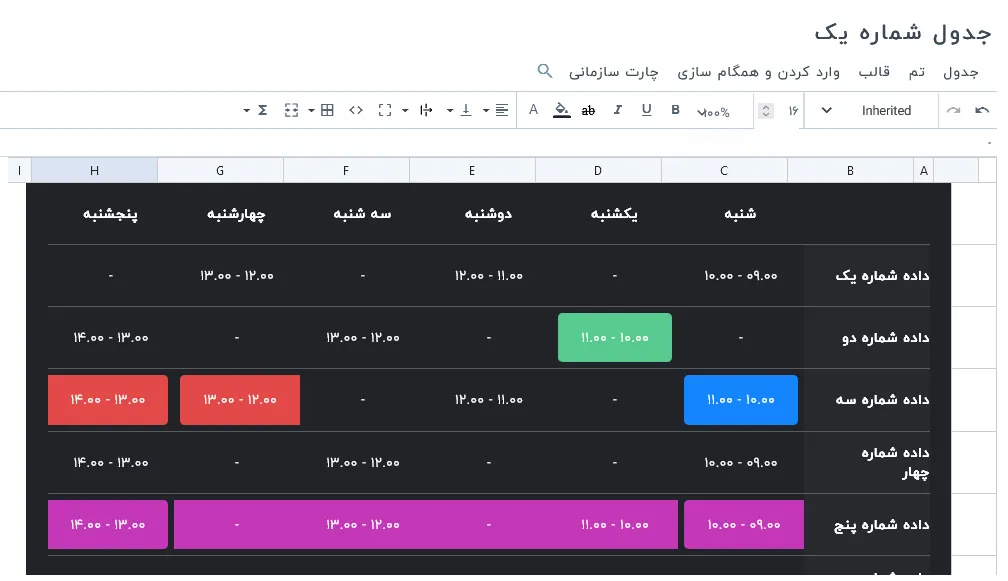Click red ۱۴.۰۰ - ۱۳.۰۰ cell in row سه
This screenshot has height=581, width=1008.
[x=108, y=400]
